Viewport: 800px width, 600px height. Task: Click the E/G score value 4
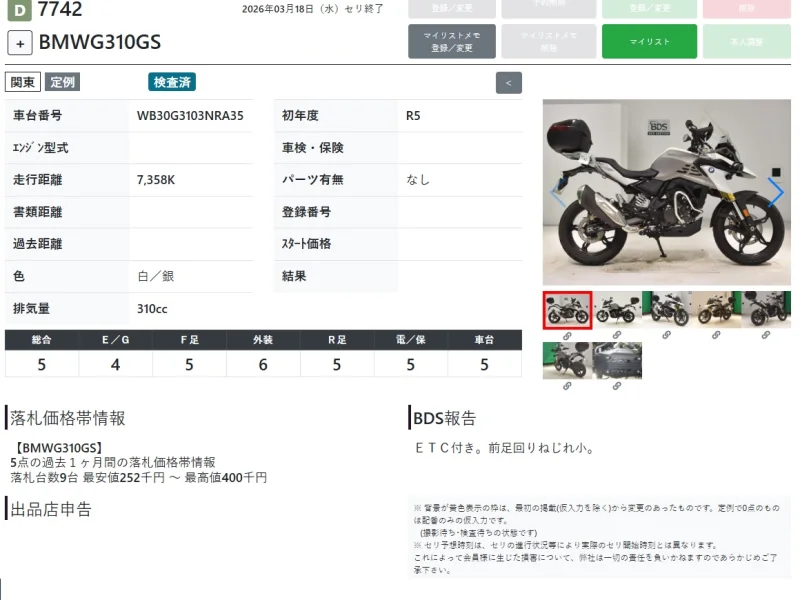[115, 364]
